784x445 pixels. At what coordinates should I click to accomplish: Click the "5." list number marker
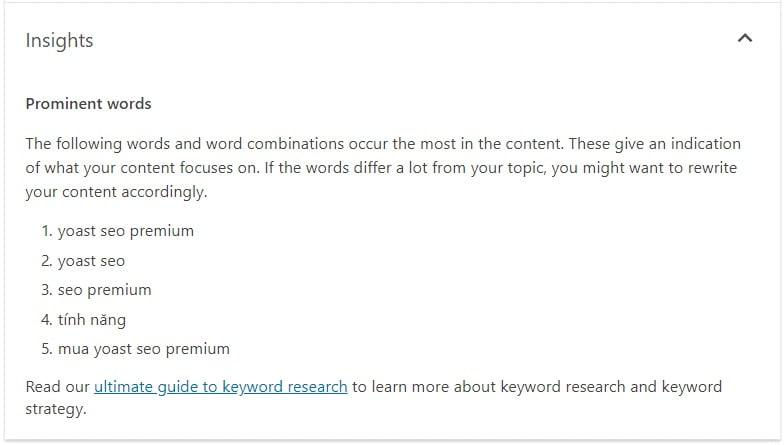click(x=47, y=349)
